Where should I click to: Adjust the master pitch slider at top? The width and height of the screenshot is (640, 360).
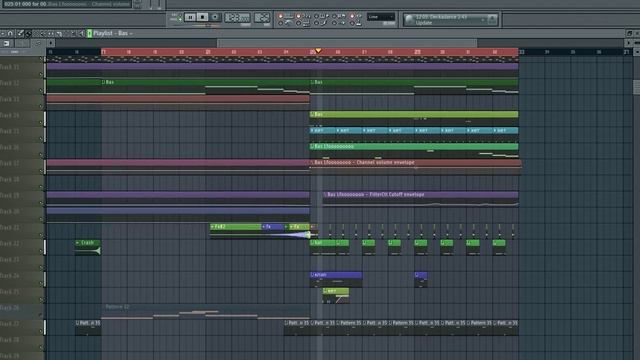click(159, 4)
